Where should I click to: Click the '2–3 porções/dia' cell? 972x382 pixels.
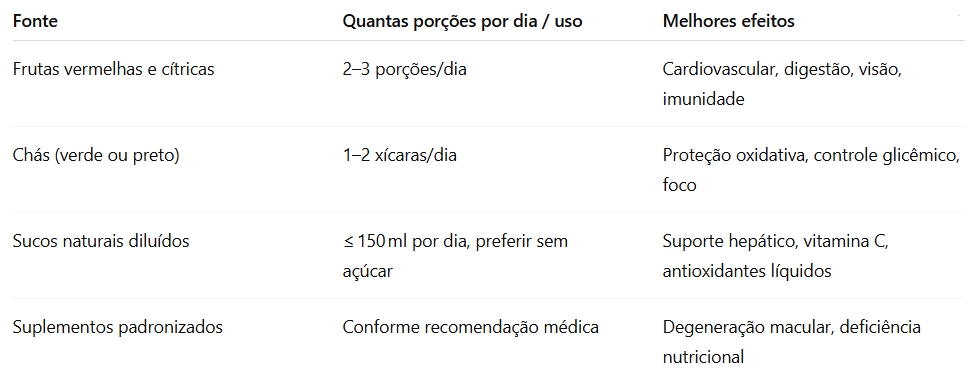point(405,69)
